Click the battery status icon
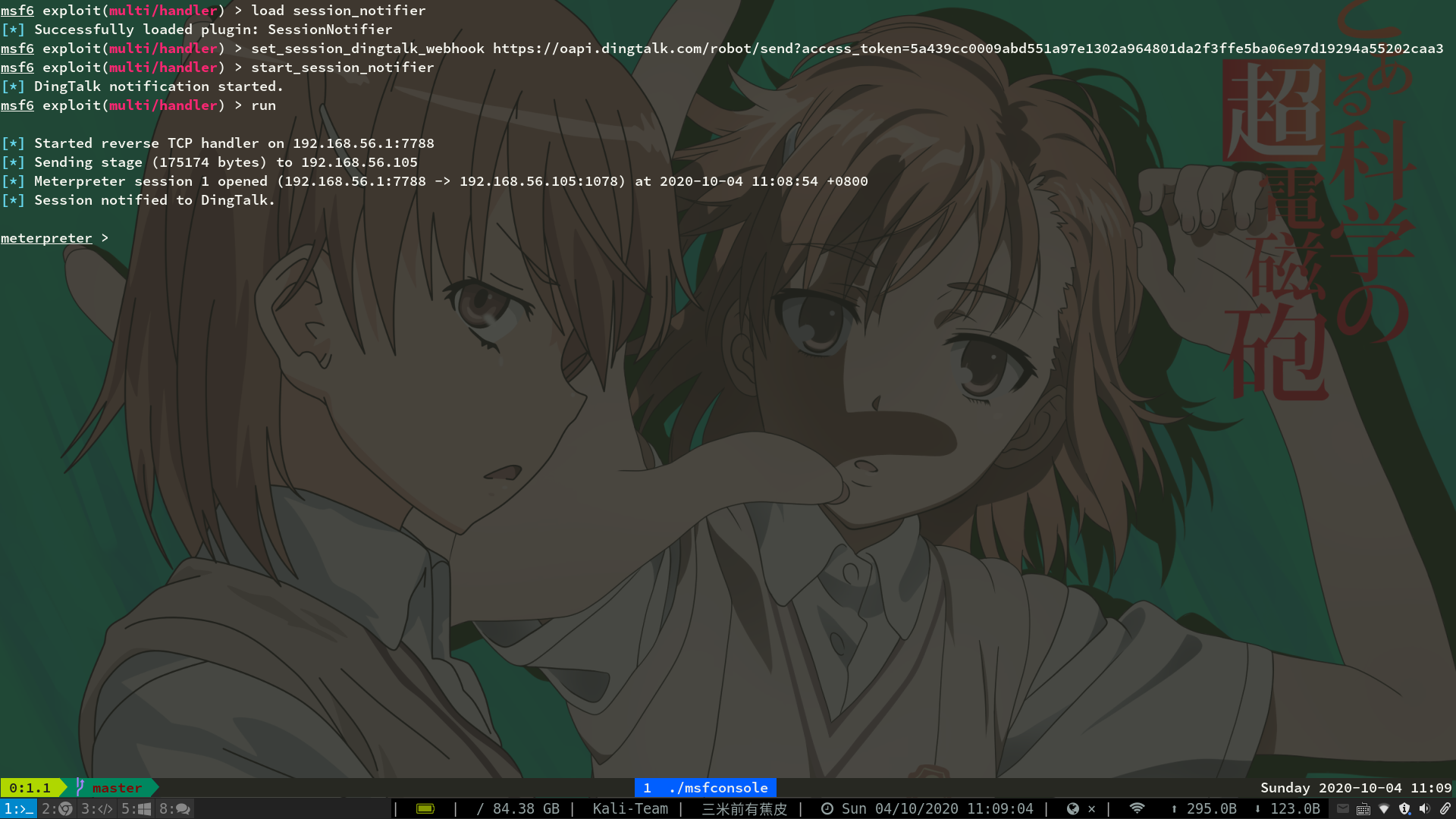The width and height of the screenshot is (1456, 819). click(x=425, y=809)
